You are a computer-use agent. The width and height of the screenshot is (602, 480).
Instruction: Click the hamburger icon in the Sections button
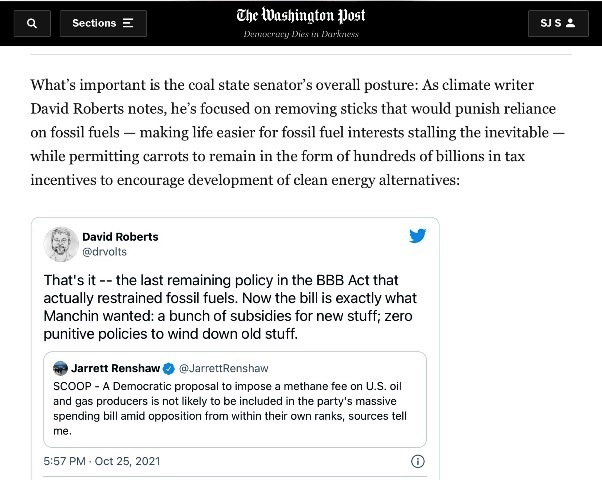128,23
